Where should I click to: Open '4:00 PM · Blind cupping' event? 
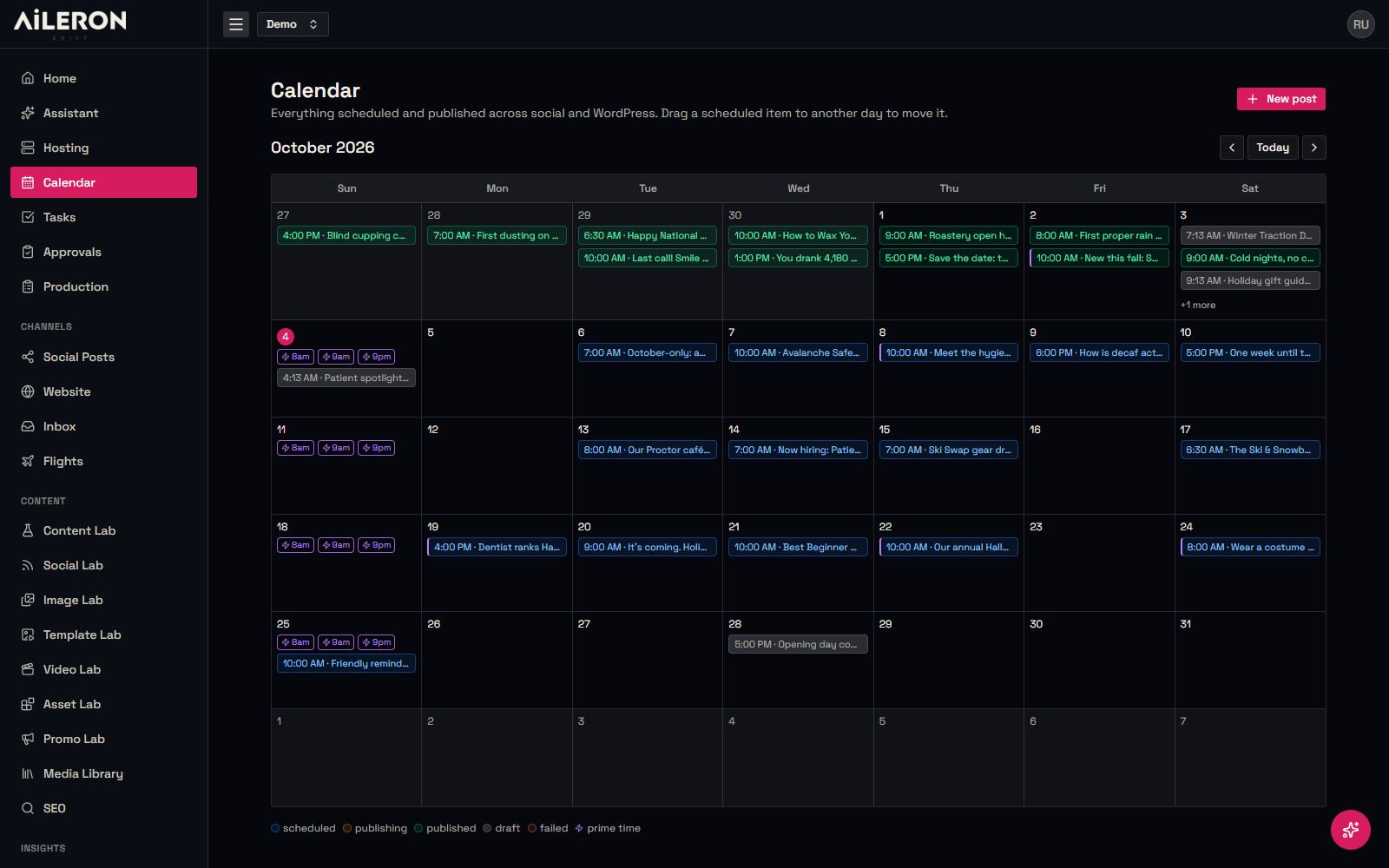pyautogui.click(x=346, y=235)
